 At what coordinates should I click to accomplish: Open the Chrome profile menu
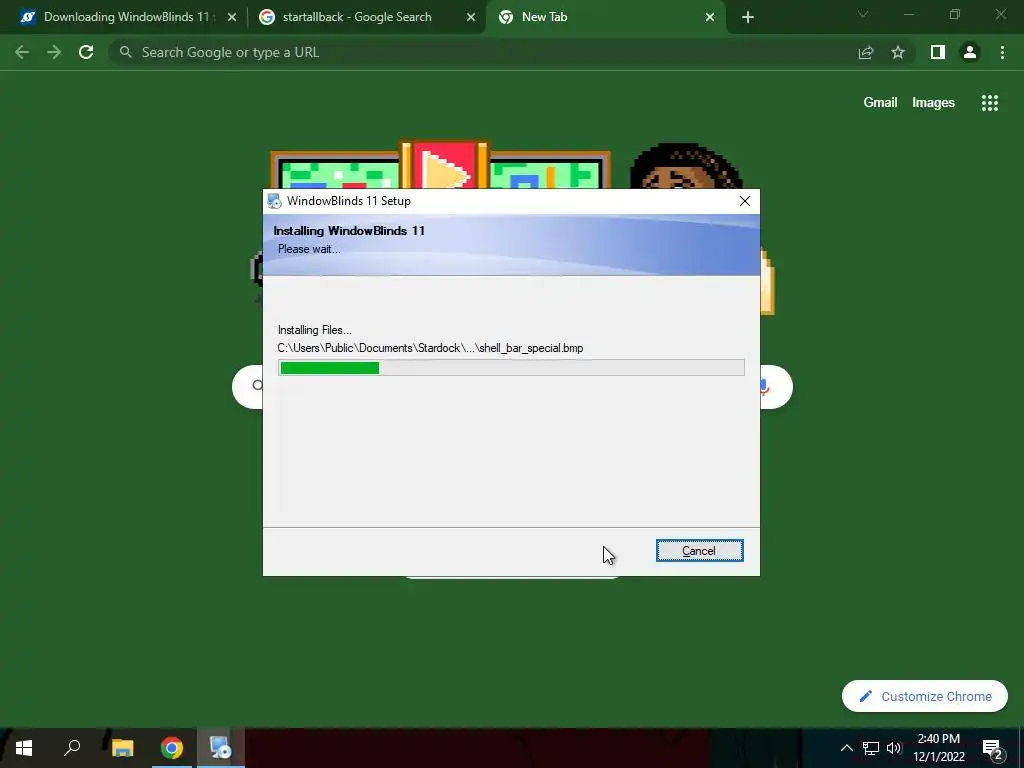970,52
